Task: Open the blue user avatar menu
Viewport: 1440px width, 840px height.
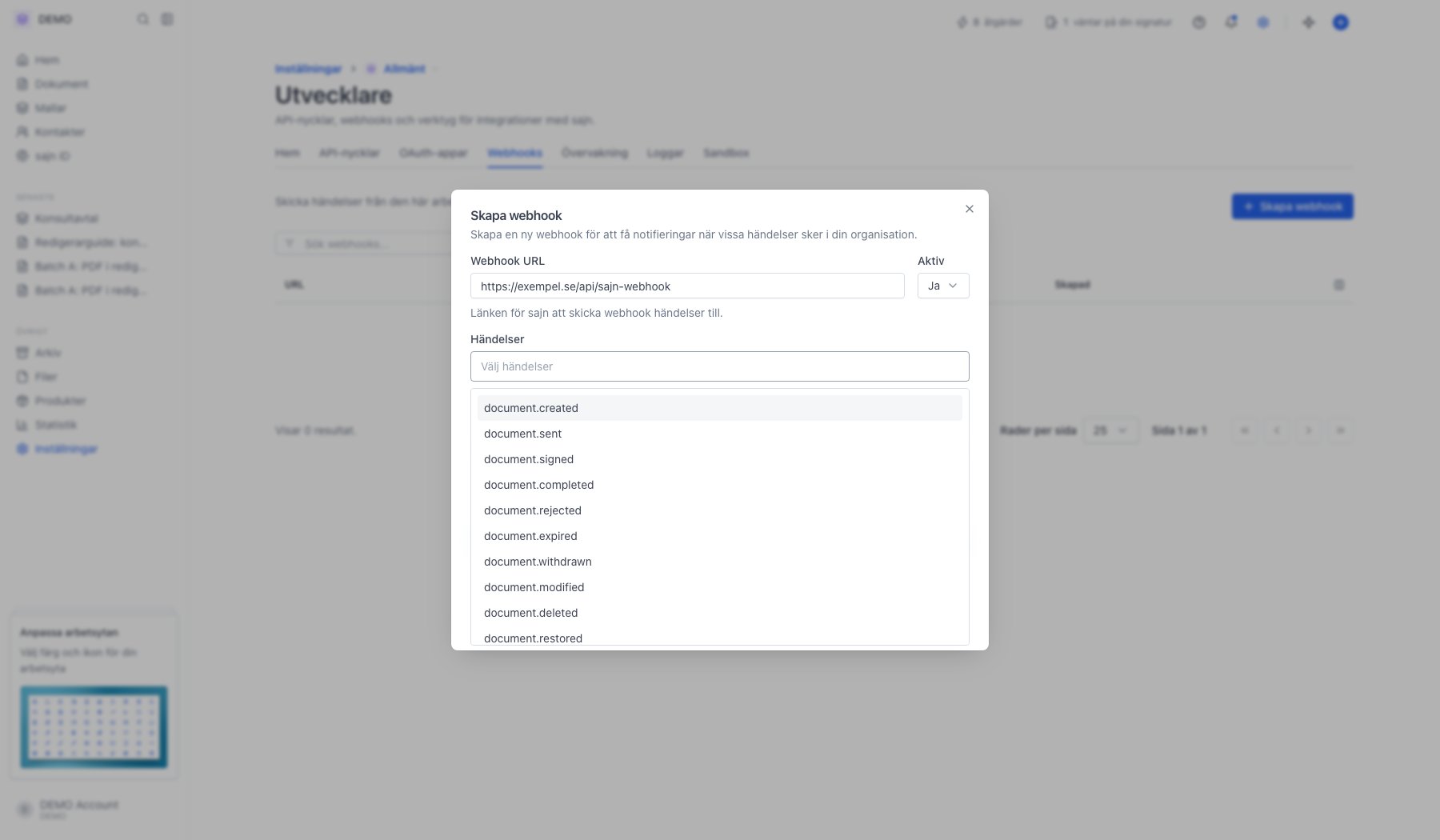Action: pyautogui.click(x=1341, y=22)
